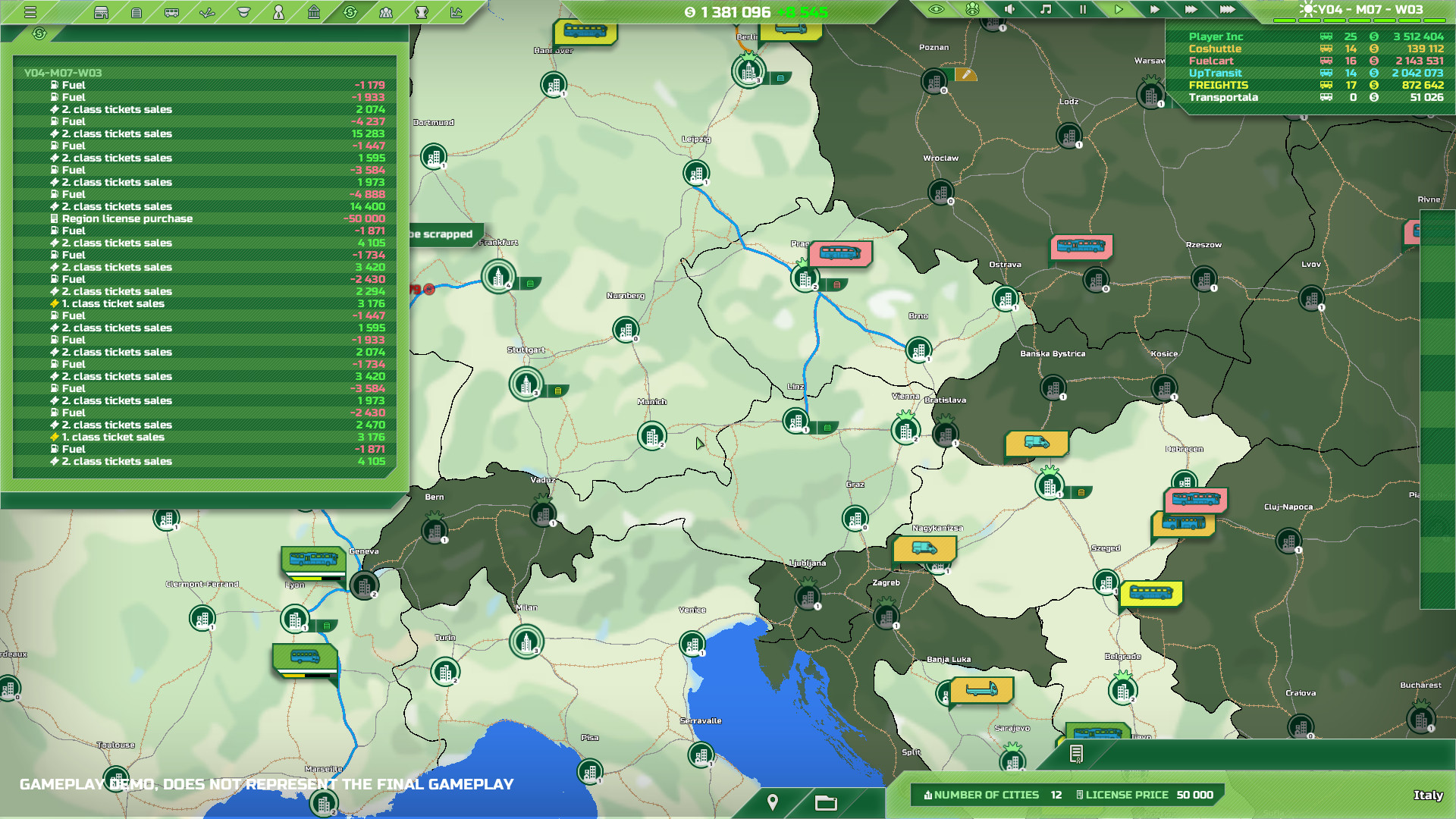Open the bank building icon
The height and width of the screenshot is (819, 1456).
(314, 12)
